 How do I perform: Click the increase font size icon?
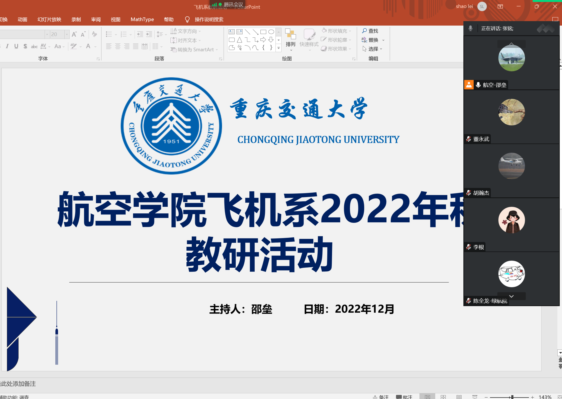pos(74,34)
